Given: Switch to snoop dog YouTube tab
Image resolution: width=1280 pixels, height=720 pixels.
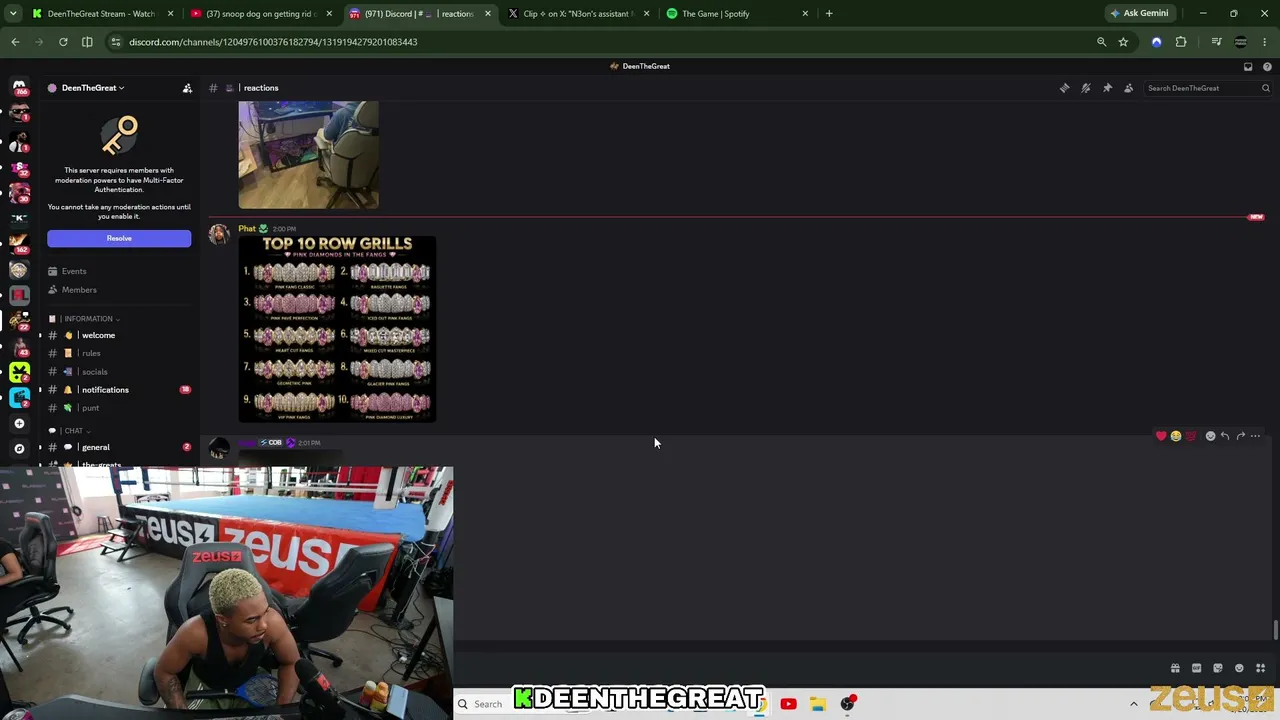Looking at the screenshot, I should 260,14.
